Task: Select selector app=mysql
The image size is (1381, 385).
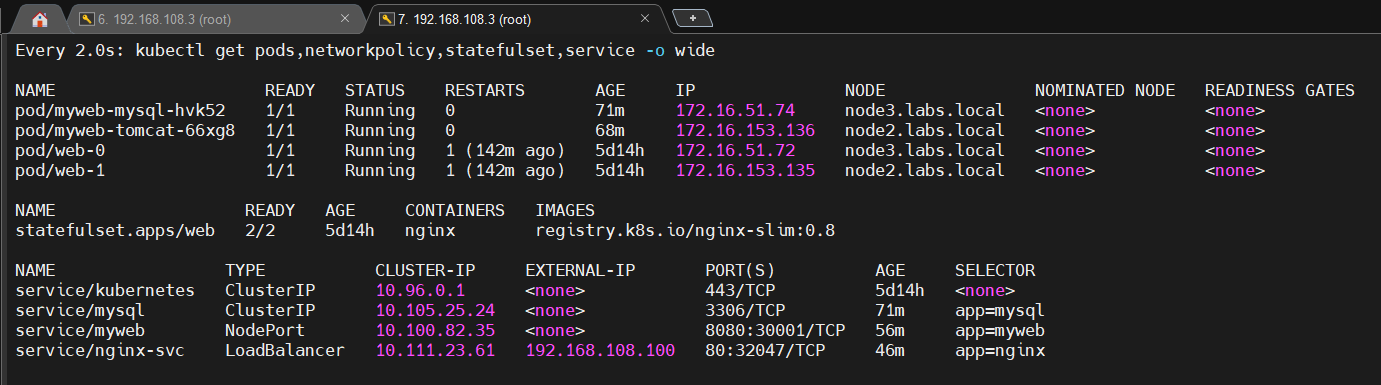Action: point(1000,310)
